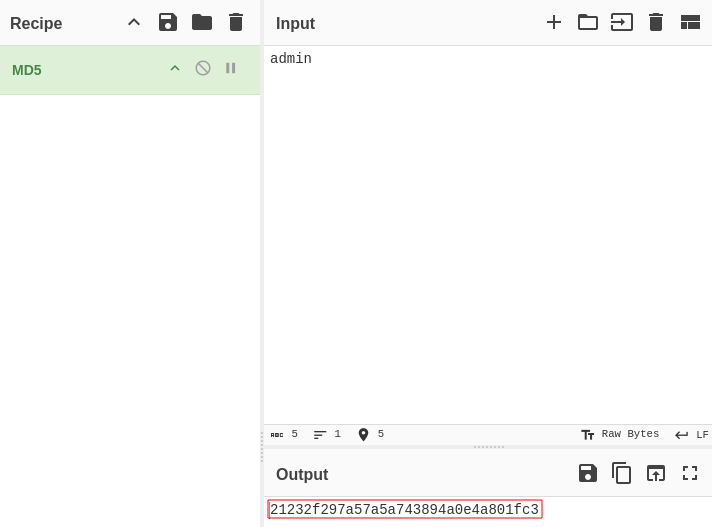
Task: Save the current recipe
Action: 168,22
